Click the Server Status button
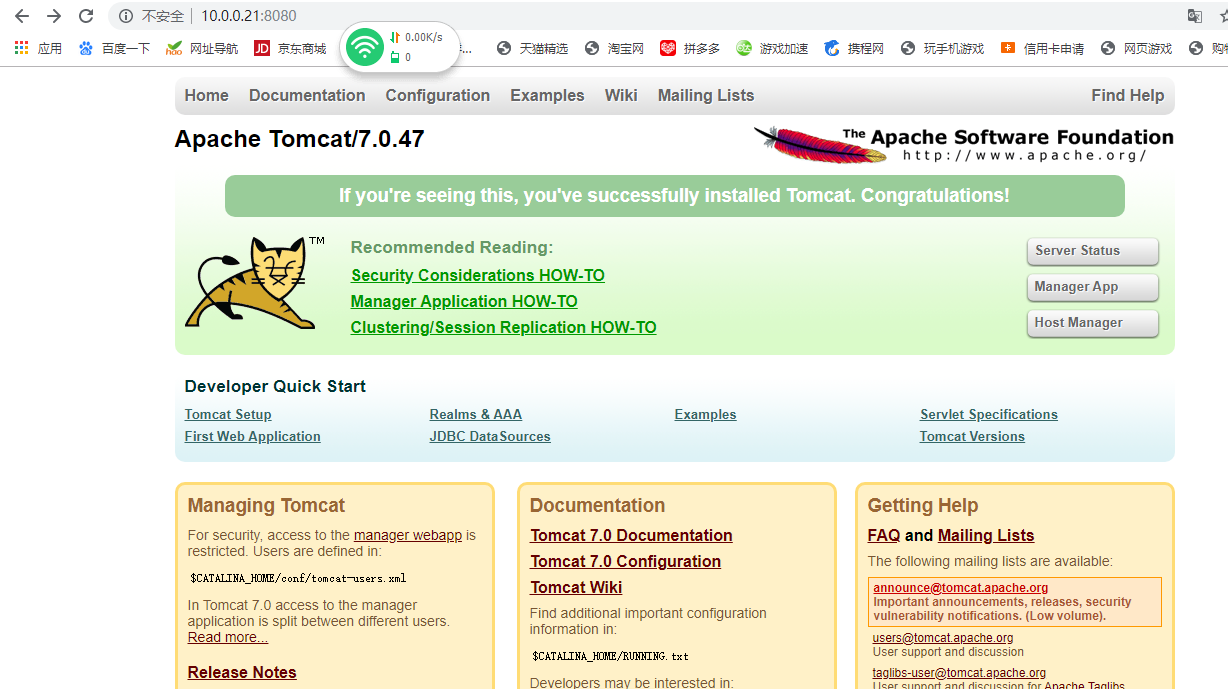1228x689 pixels. point(1092,251)
